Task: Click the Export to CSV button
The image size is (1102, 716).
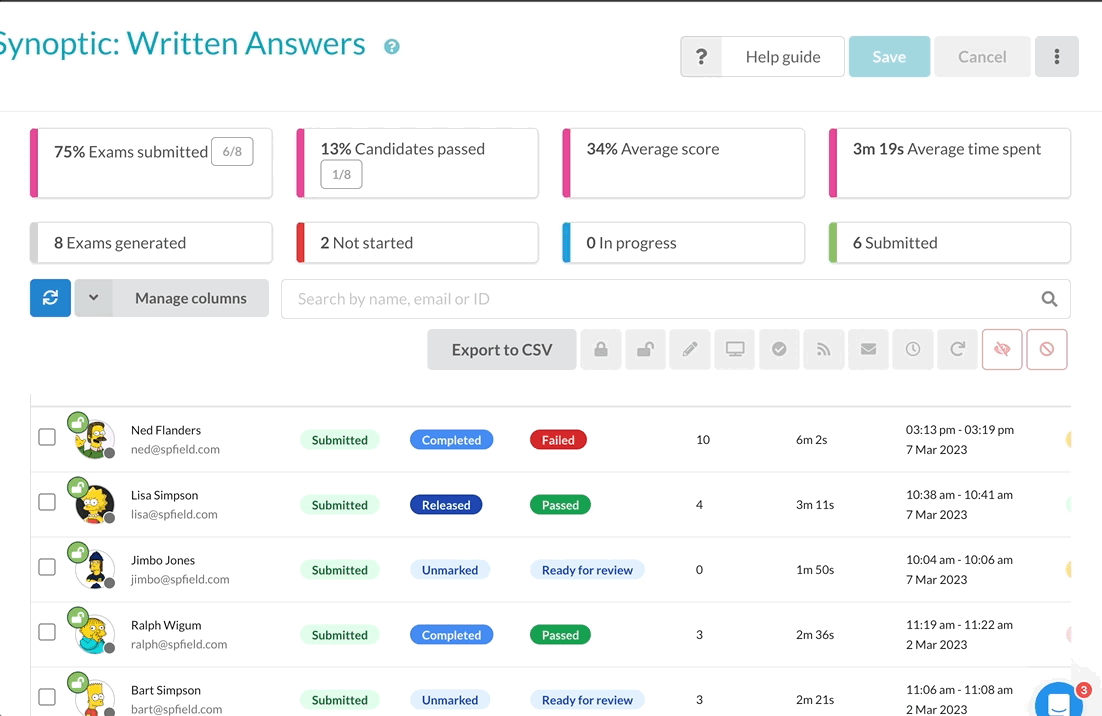Action: (502, 350)
